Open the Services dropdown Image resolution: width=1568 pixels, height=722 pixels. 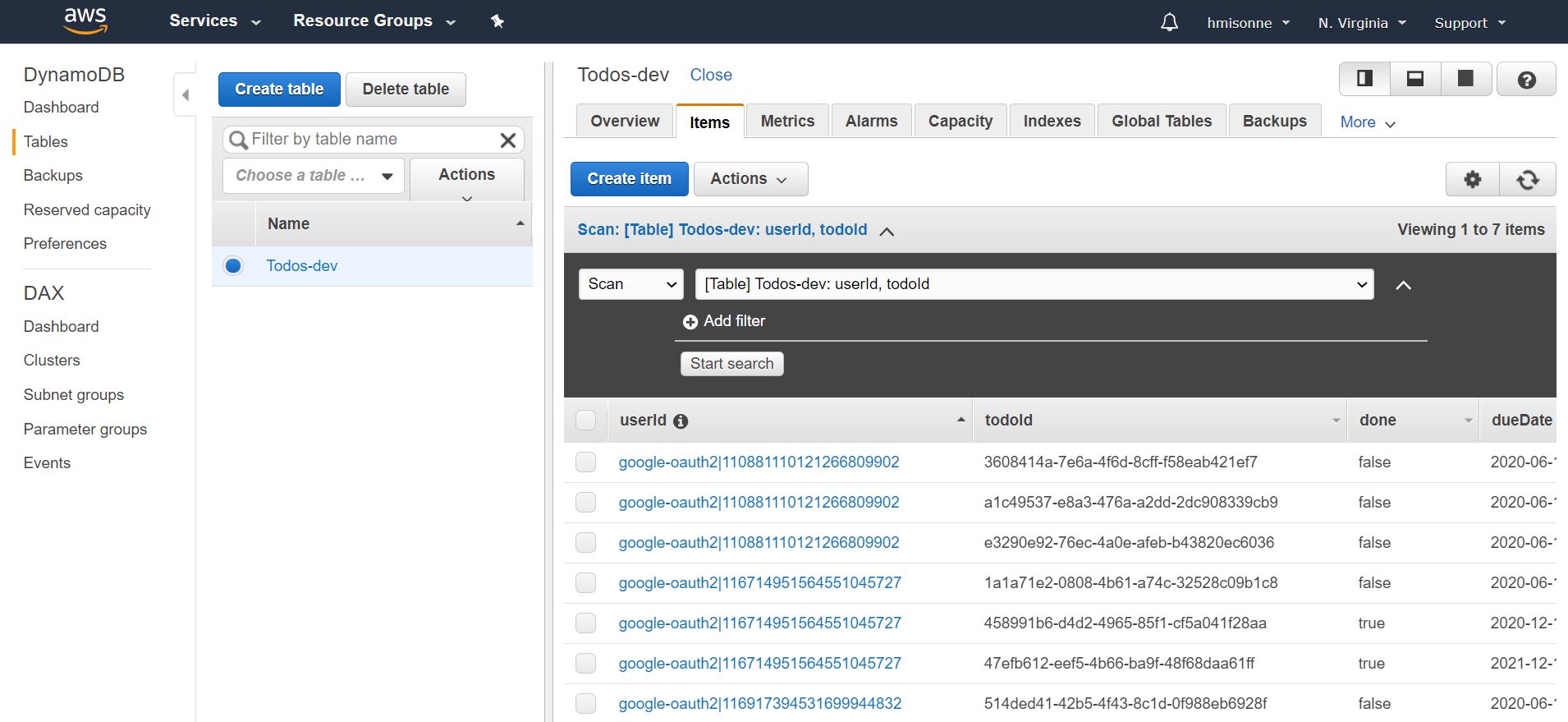point(215,21)
